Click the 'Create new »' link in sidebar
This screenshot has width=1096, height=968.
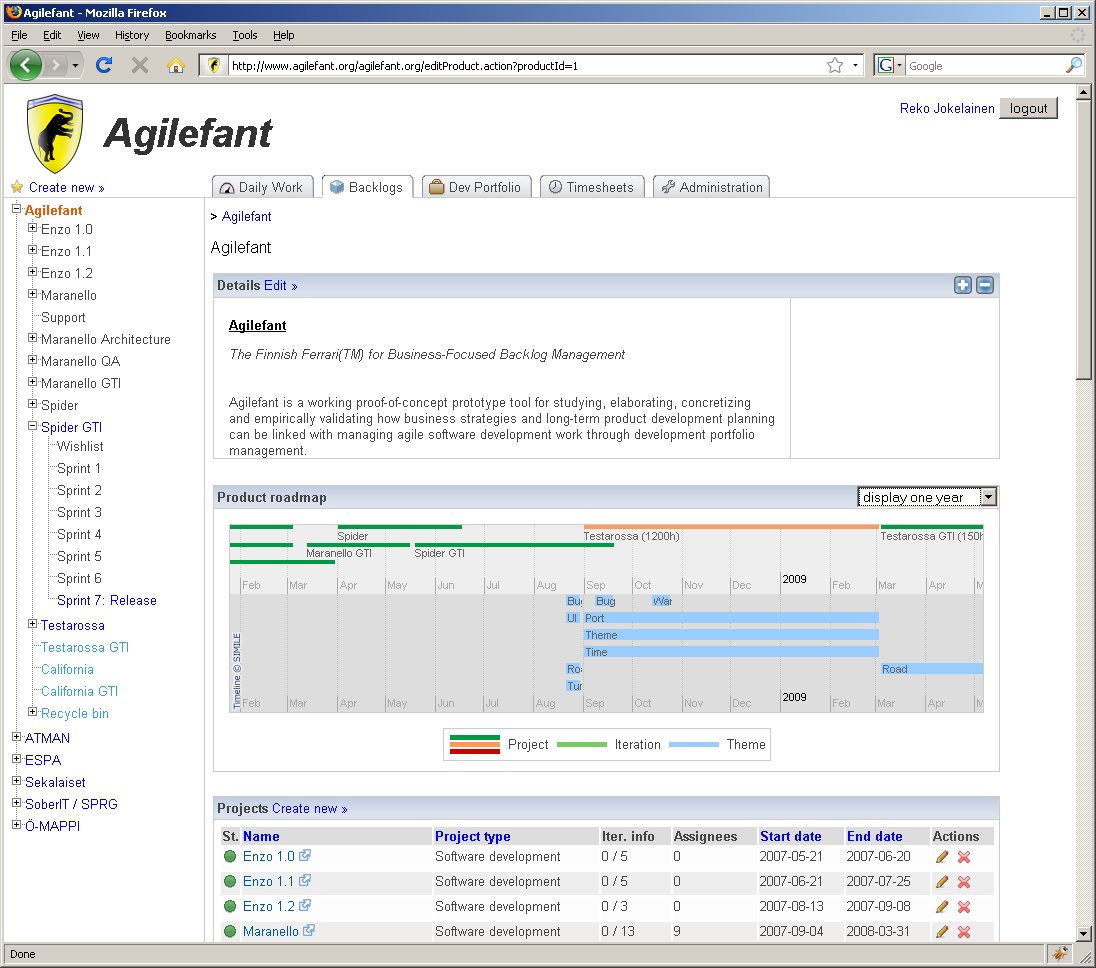[x=66, y=187]
